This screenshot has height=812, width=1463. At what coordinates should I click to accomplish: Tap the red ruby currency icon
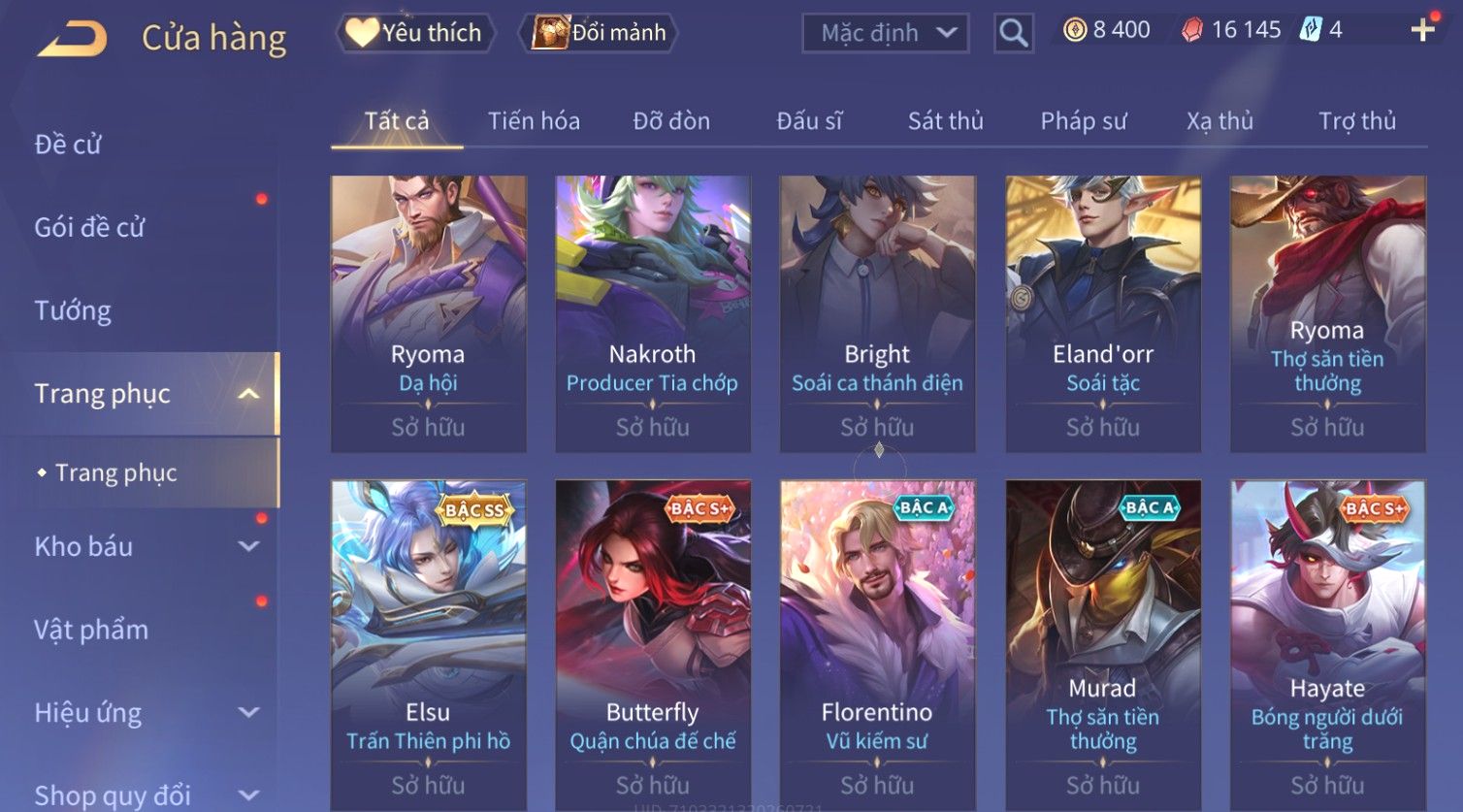pyautogui.click(x=1192, y=31)
